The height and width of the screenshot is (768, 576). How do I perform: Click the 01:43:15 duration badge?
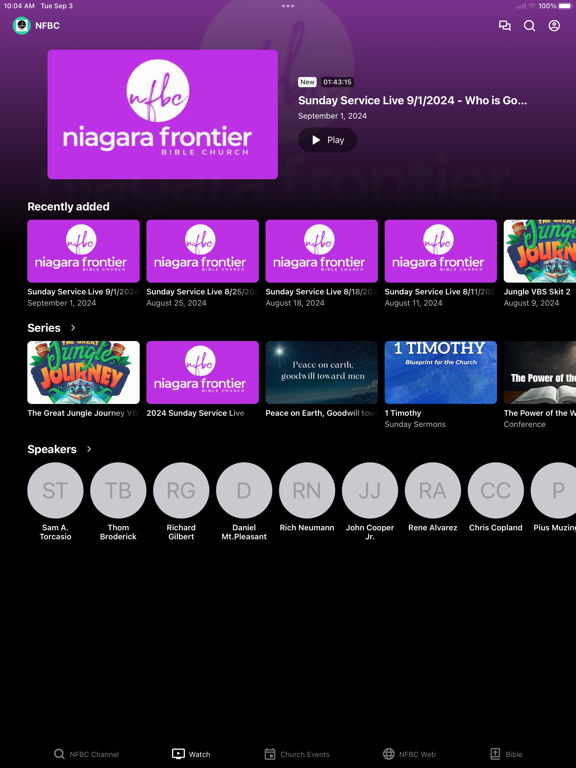click(x=337, y=82)
